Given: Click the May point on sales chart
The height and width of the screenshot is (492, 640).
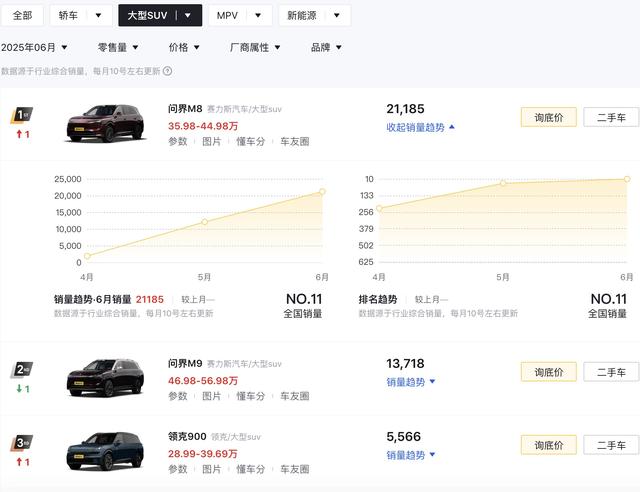Looking at the screenshot, I should point(204,222).
